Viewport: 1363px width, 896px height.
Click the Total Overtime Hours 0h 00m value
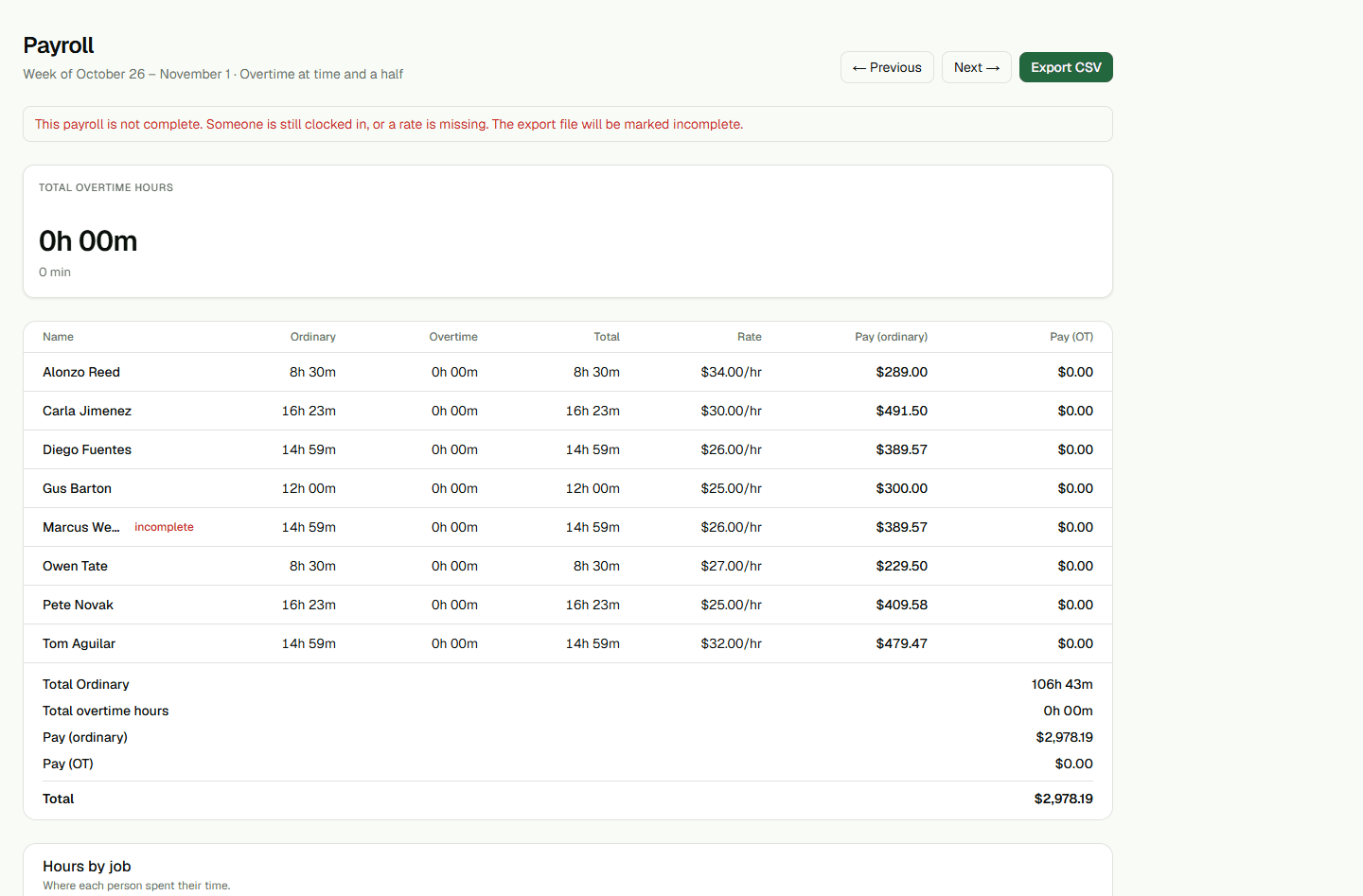(88, 241)
